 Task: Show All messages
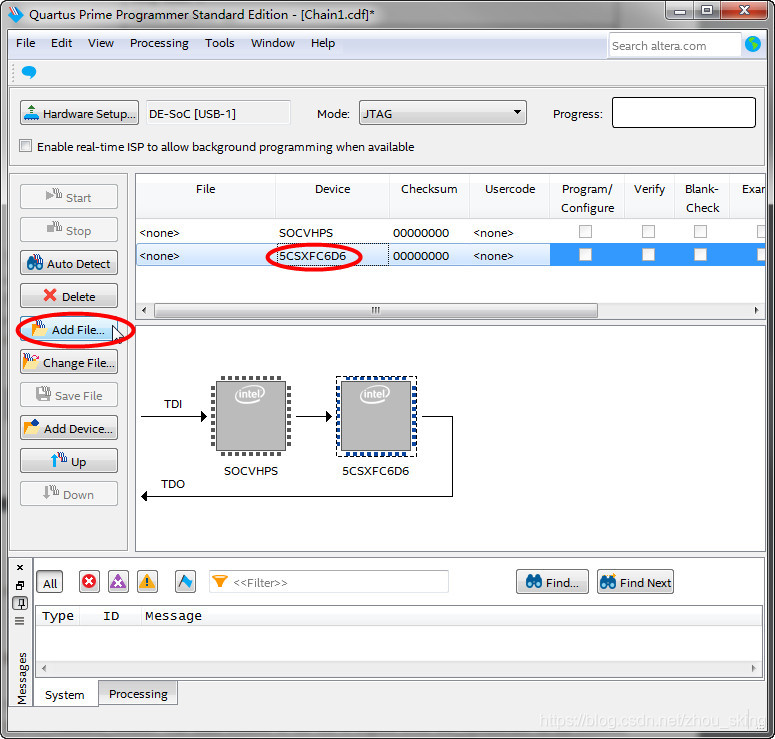point(49,582)
